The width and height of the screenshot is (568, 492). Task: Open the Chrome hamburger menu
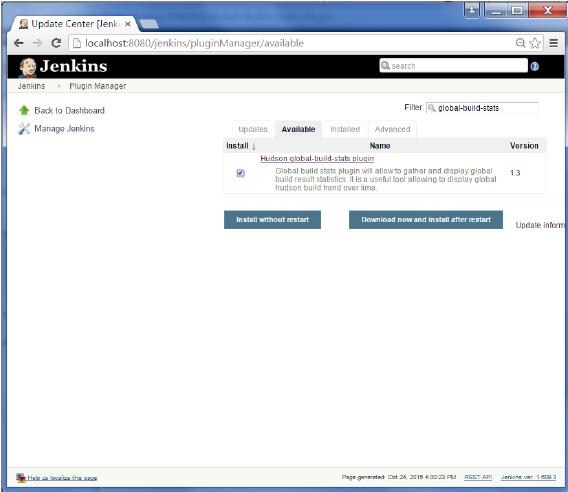click(553, 43)
